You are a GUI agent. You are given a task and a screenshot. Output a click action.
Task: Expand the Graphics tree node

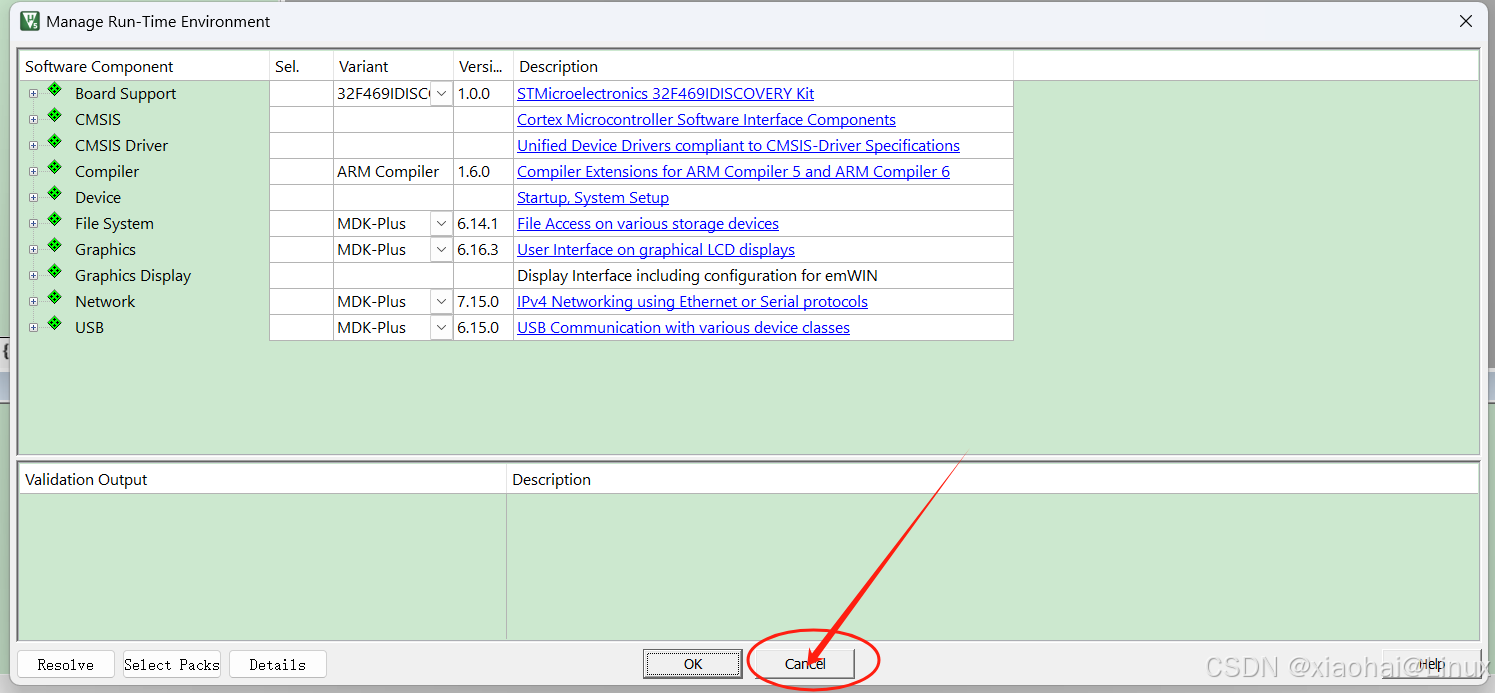pyautogui.click(x=33, y=250)
